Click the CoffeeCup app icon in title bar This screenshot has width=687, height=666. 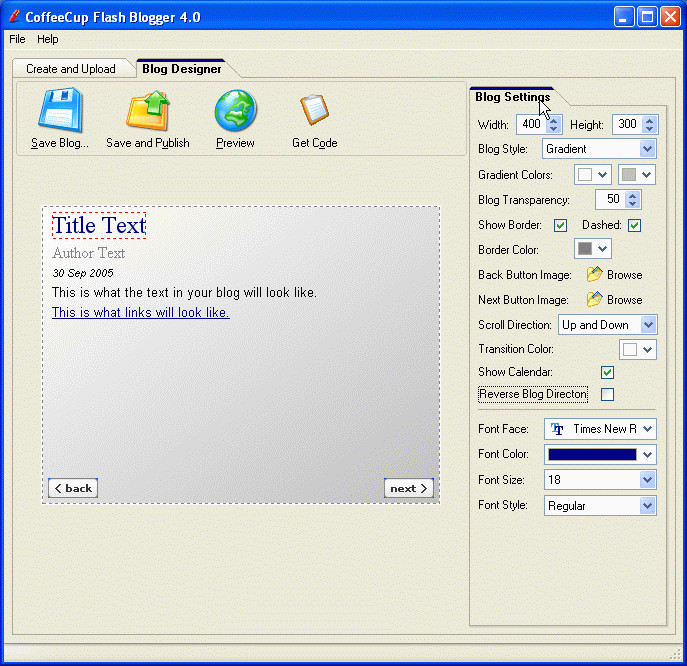pos(14,17)
